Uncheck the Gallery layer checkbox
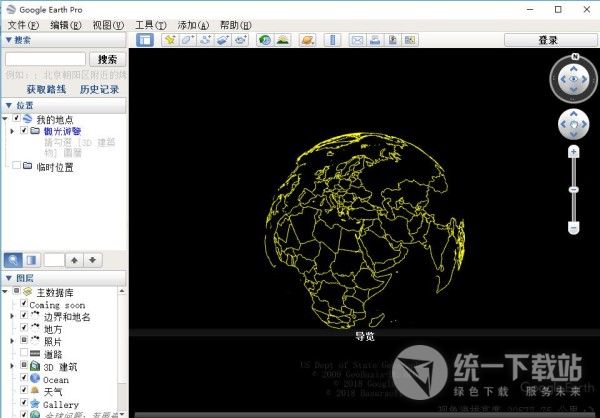Screen dimensions: 600x418 tap(24, 403)
